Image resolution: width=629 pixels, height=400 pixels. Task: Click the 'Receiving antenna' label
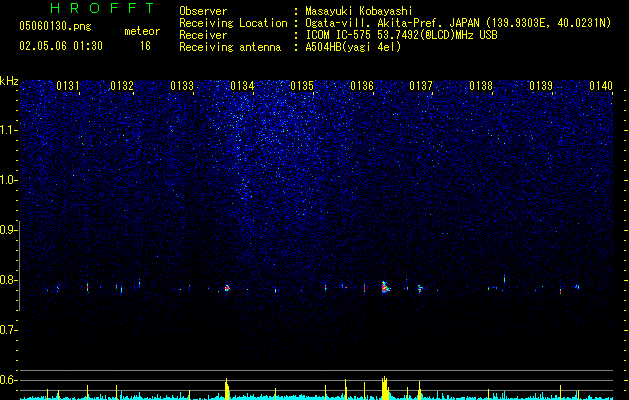(x=230, y=47)
